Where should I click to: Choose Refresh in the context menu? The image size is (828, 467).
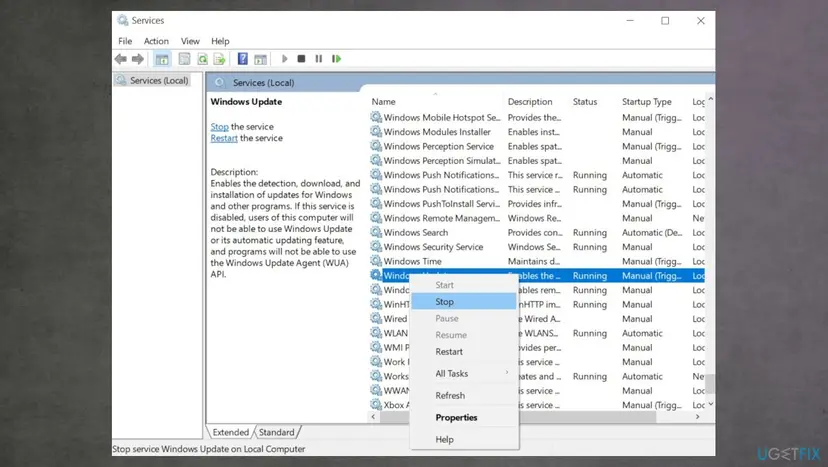click(x=464, y=395)
